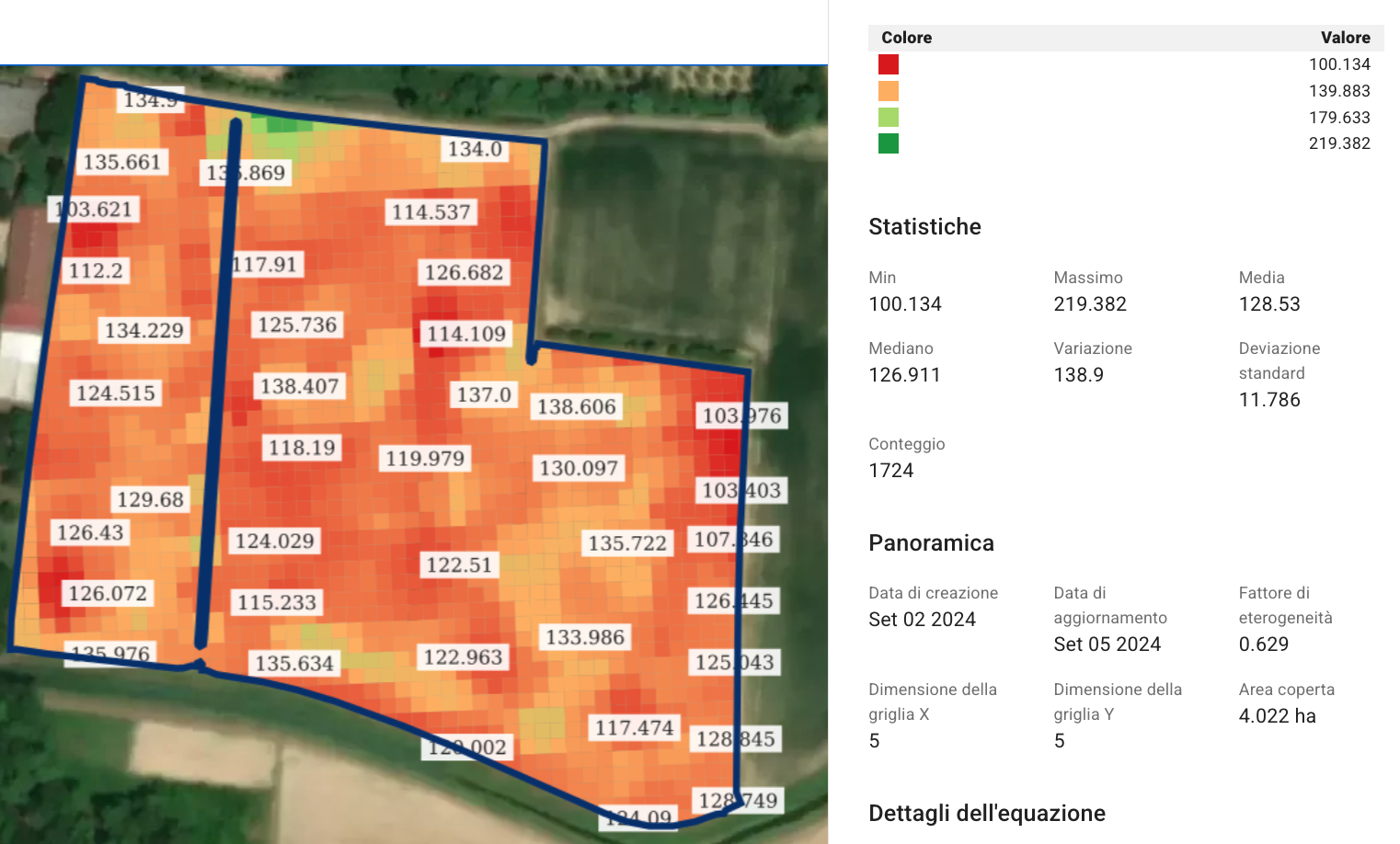
Task: Click the 138.606 value marker on map
Action: click(576, 406)
